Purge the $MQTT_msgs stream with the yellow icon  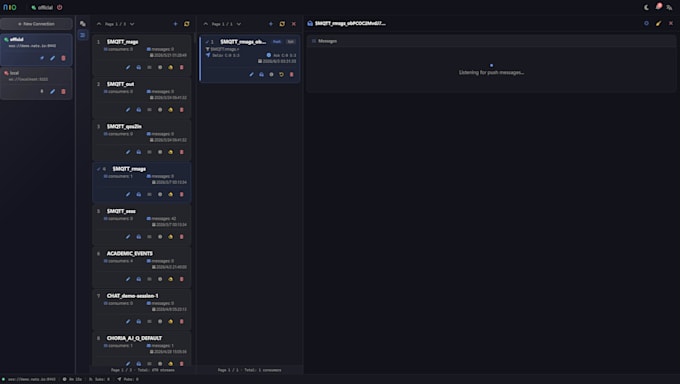coord(170,68)
